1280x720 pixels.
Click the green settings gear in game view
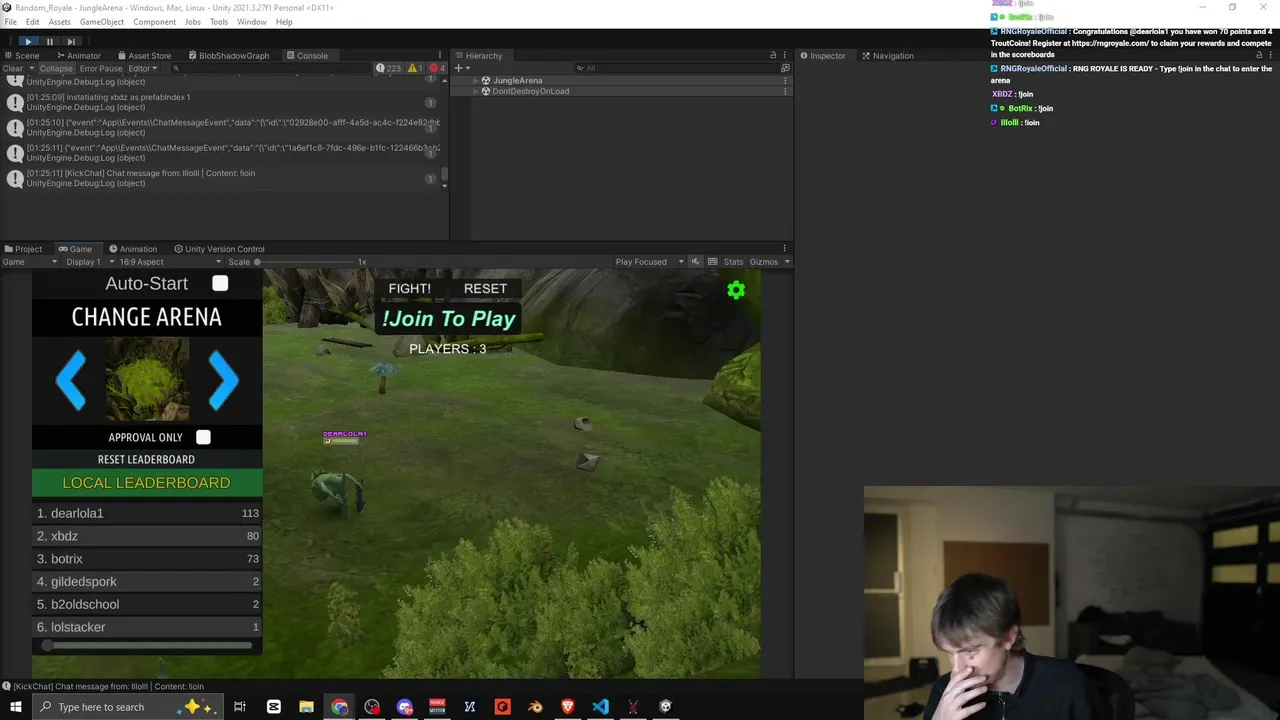coord(736,290)
